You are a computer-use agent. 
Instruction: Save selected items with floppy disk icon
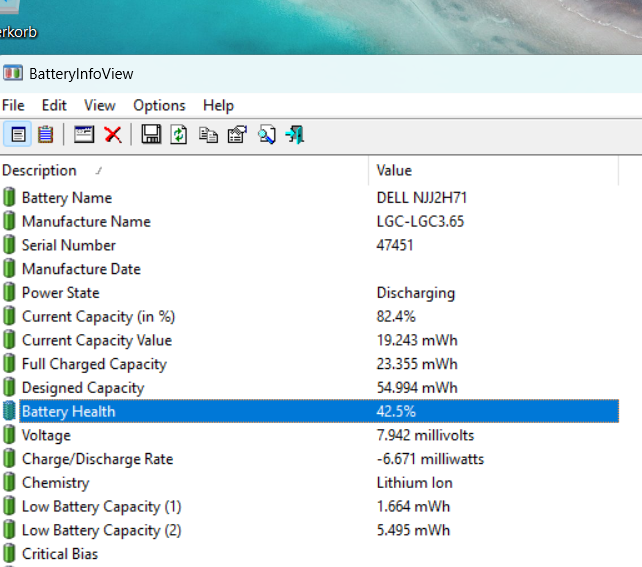pyautogui.click(x=151, y=134)
